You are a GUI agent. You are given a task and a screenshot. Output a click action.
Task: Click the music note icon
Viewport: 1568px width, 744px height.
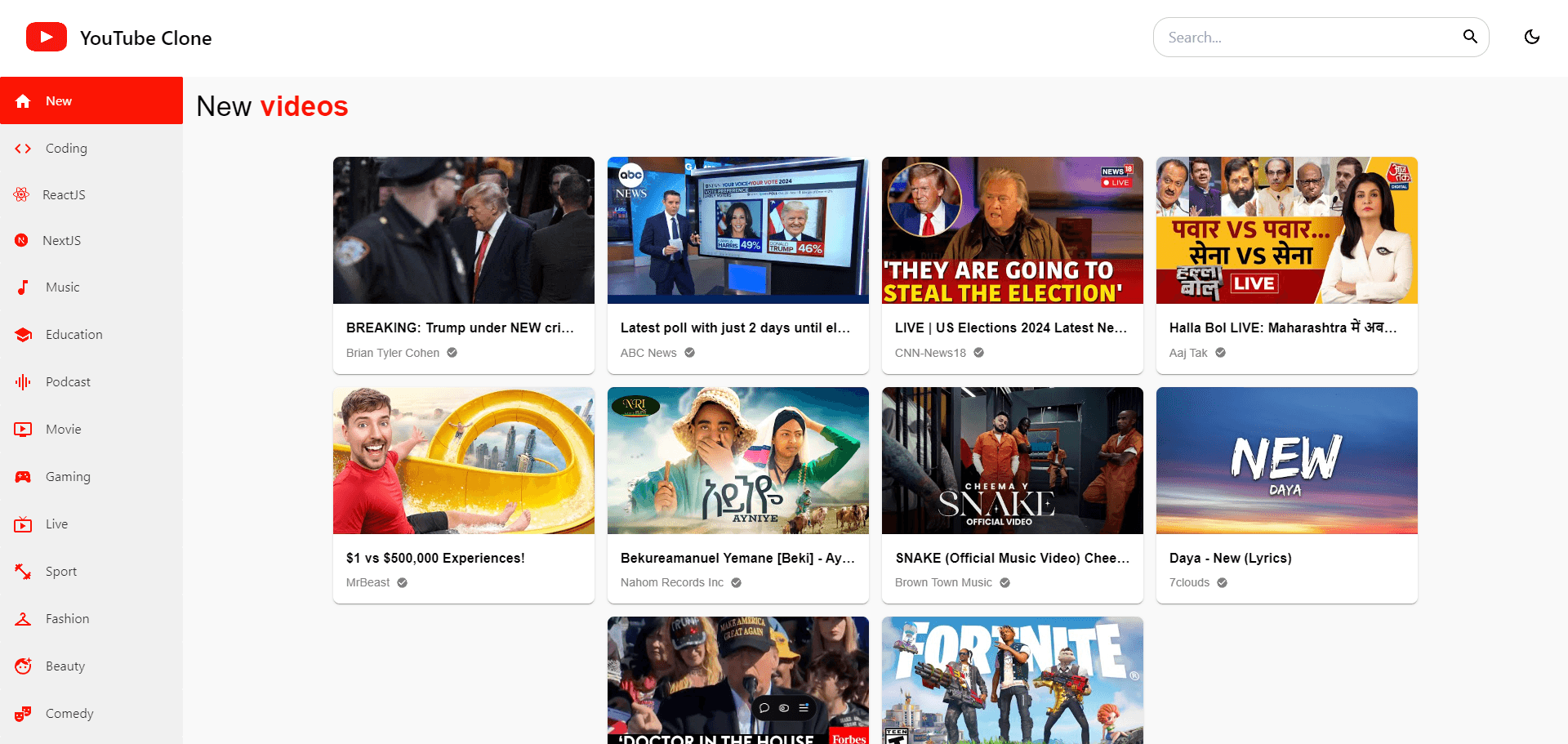(23, 287)
